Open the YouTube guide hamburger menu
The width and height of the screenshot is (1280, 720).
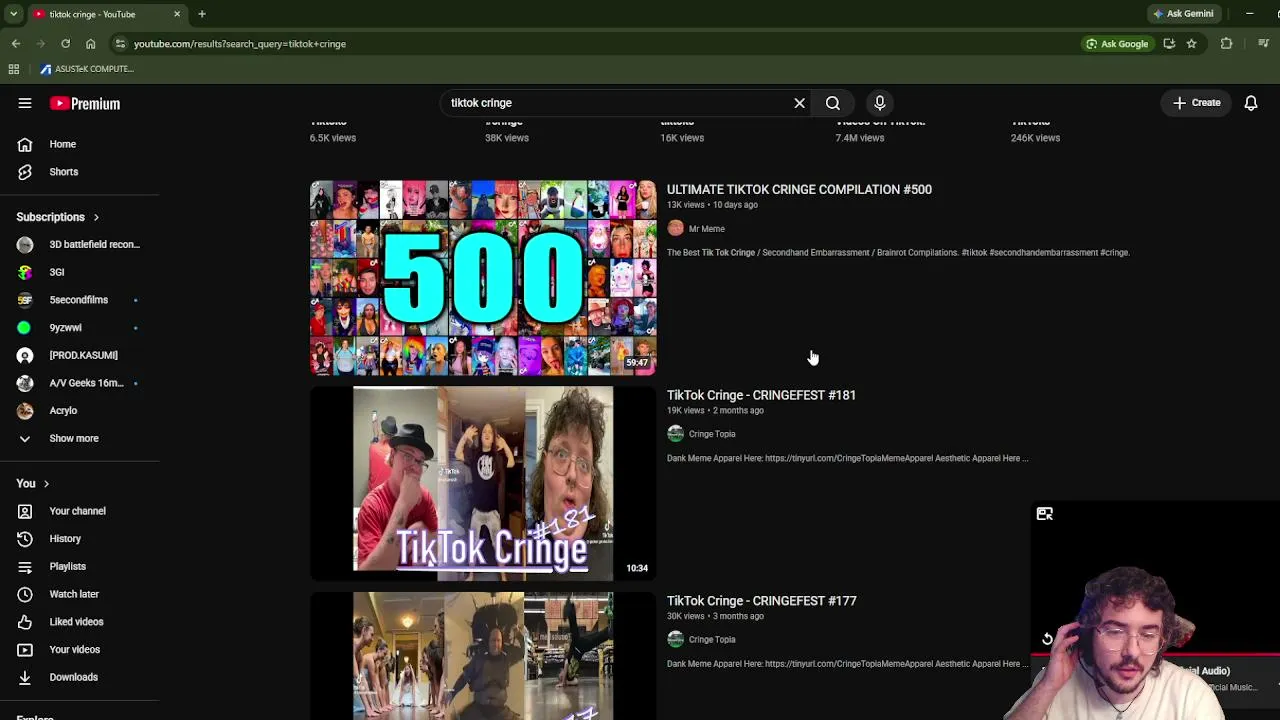point(25,103)
